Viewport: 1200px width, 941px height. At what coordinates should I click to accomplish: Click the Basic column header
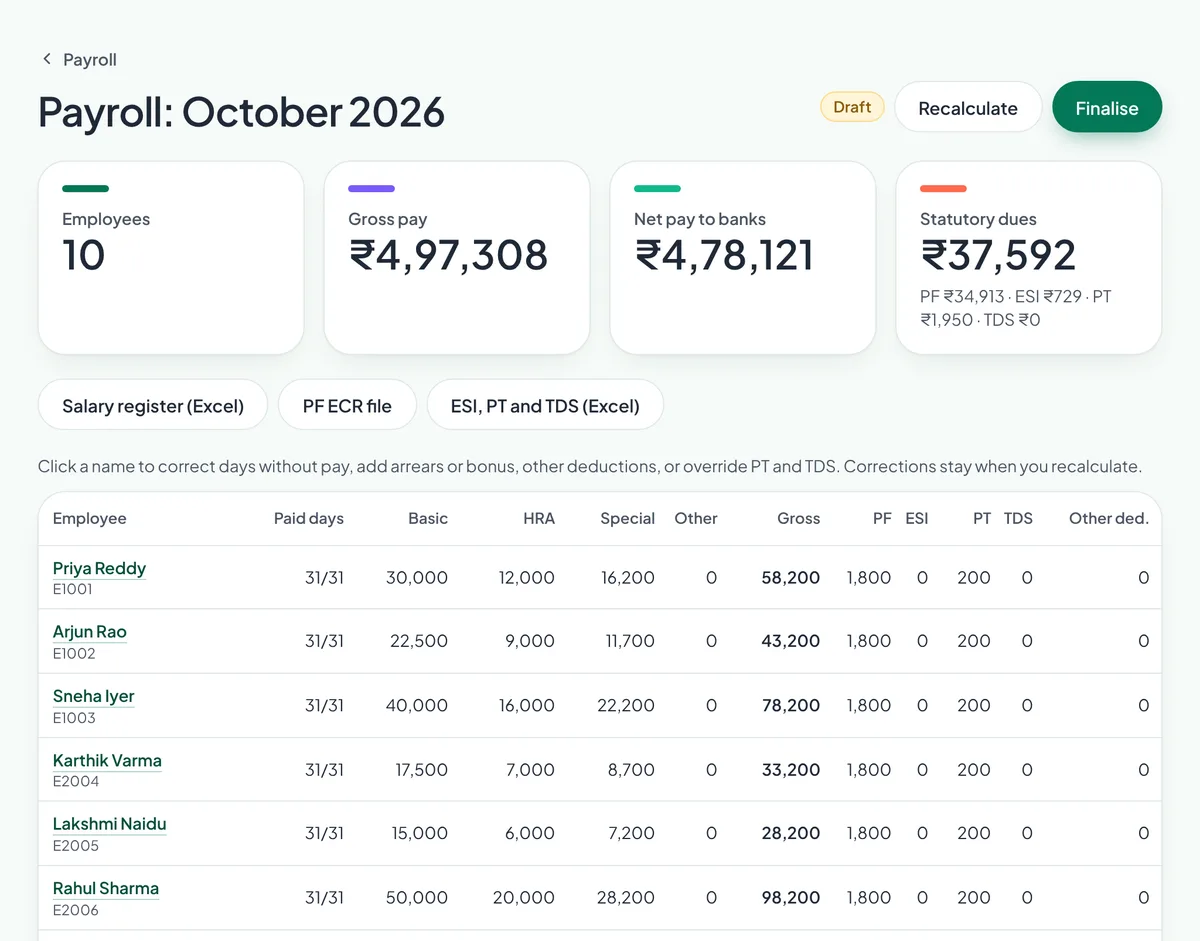click(428, 518)
